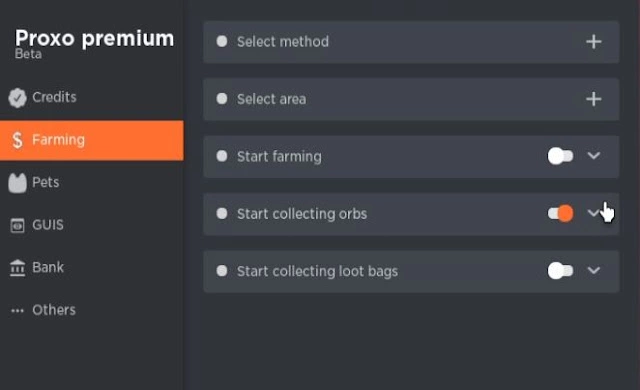Click the plus icon on Select method

coord(593,42)
